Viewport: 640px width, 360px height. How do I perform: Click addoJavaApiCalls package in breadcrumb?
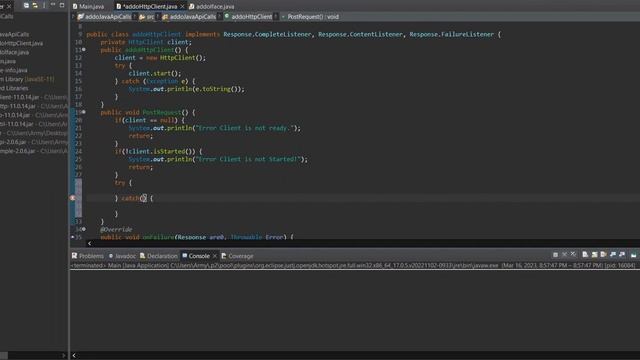(189, 17)
